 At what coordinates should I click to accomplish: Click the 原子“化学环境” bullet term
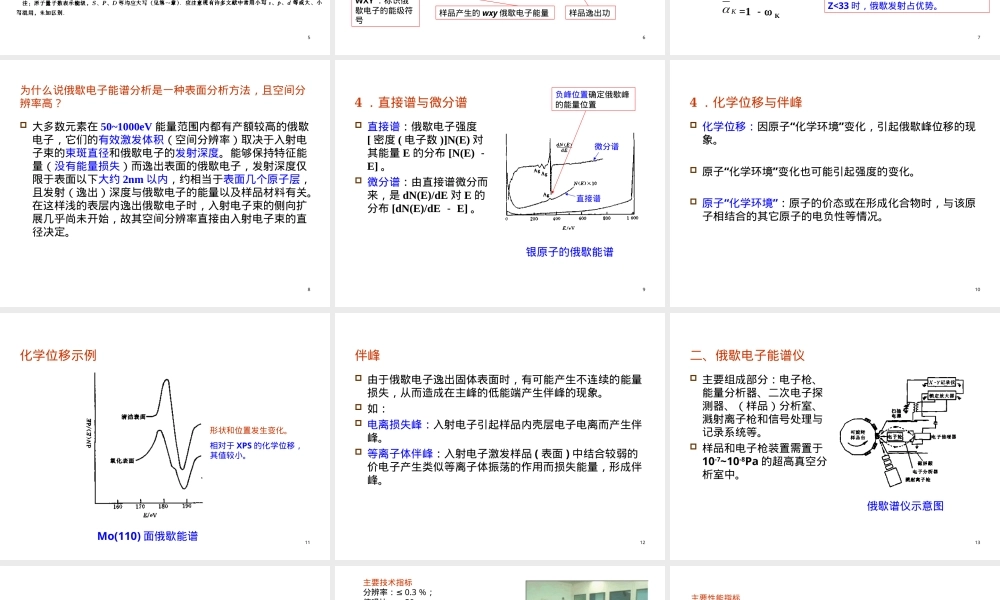(x=740, y=203)
